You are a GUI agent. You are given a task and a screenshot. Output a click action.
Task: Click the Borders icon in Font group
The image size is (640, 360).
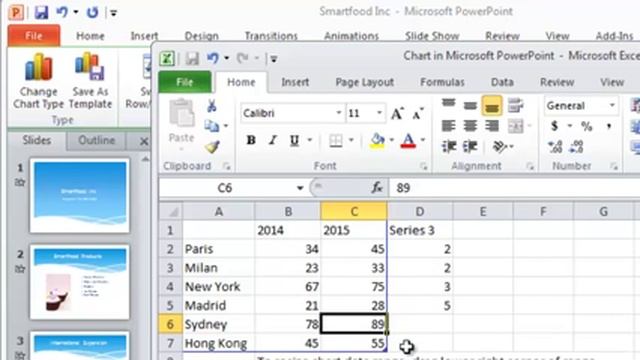pyautogui.click(x=336, y=140)
